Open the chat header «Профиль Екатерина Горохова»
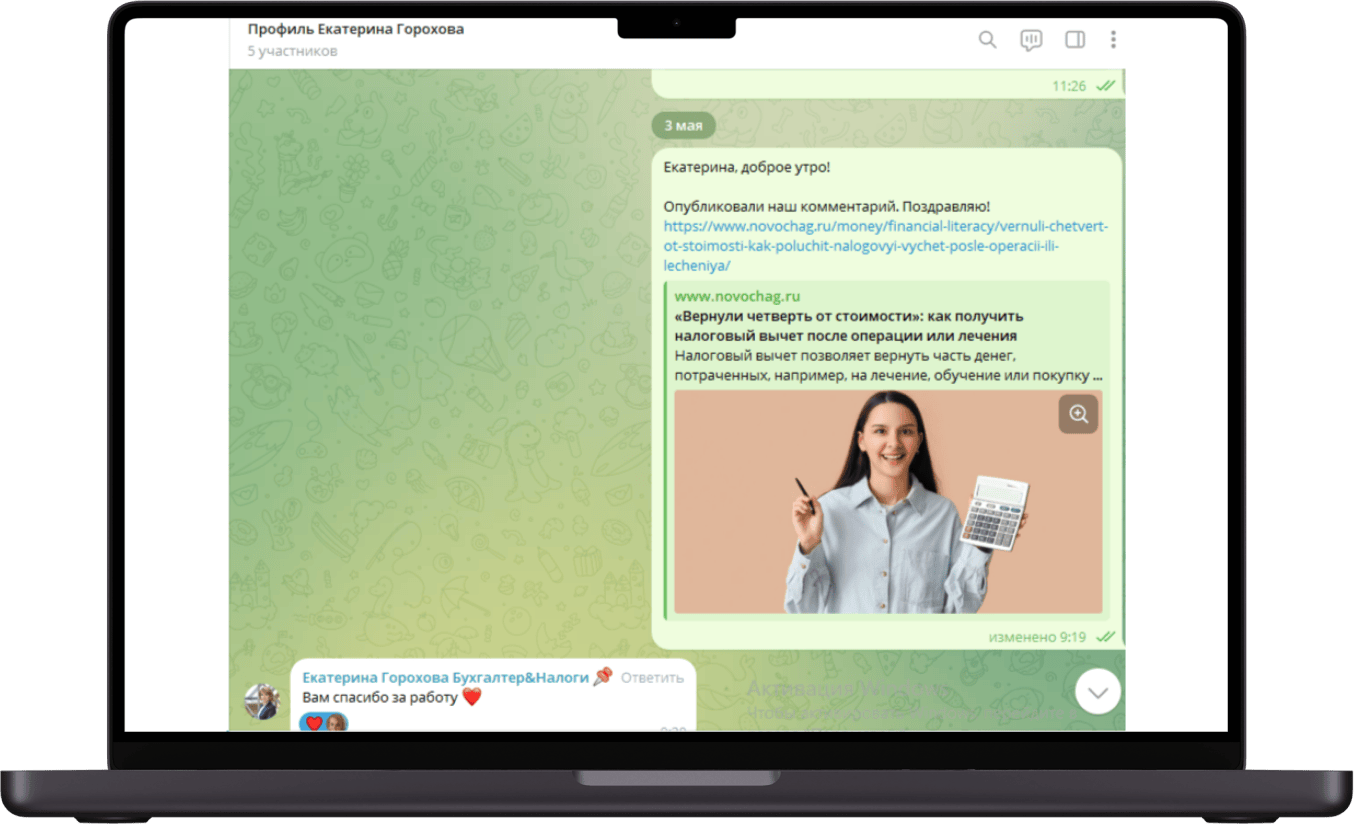 tap(356, 29)
